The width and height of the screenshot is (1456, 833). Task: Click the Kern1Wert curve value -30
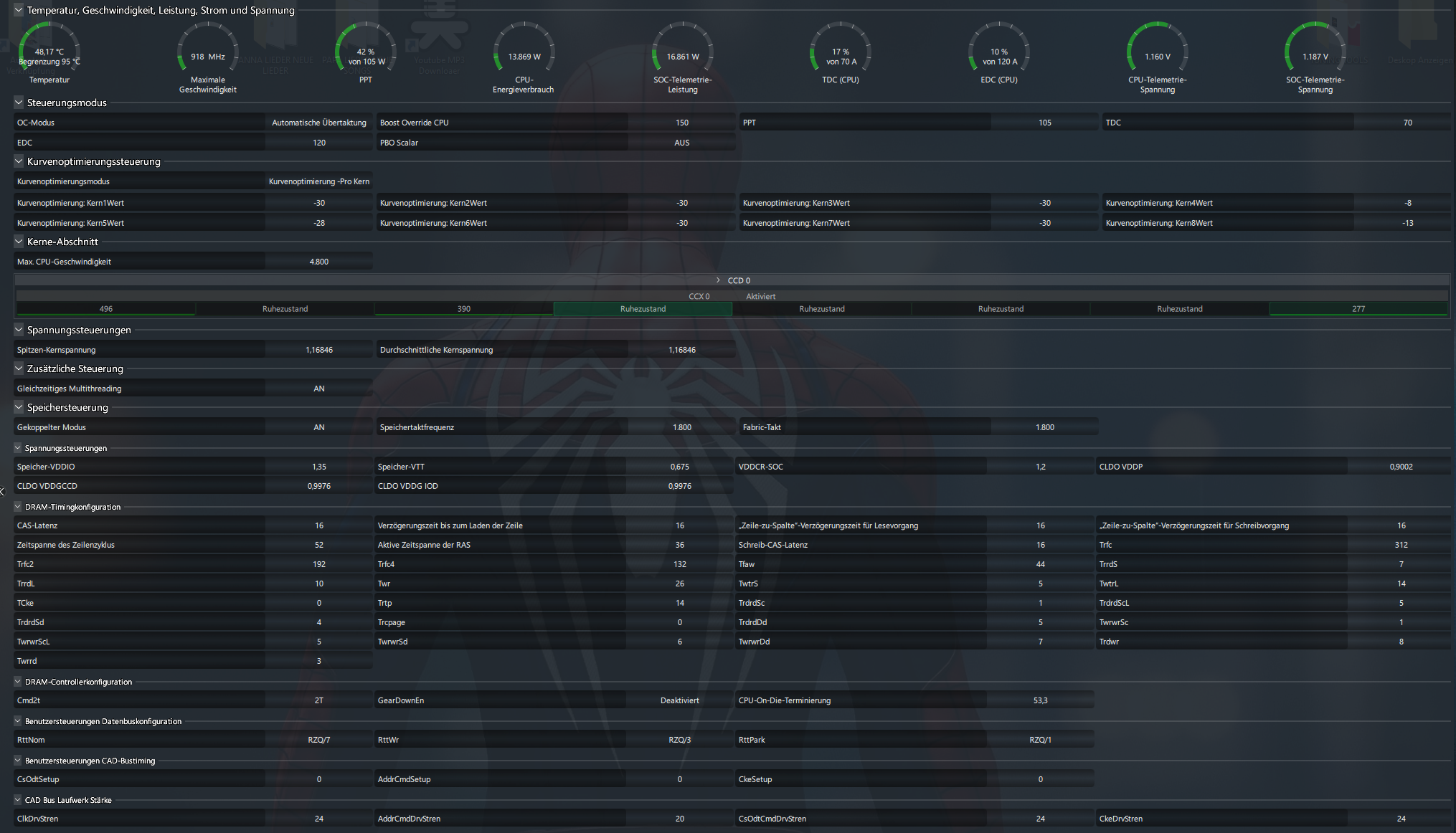[318, 203]
